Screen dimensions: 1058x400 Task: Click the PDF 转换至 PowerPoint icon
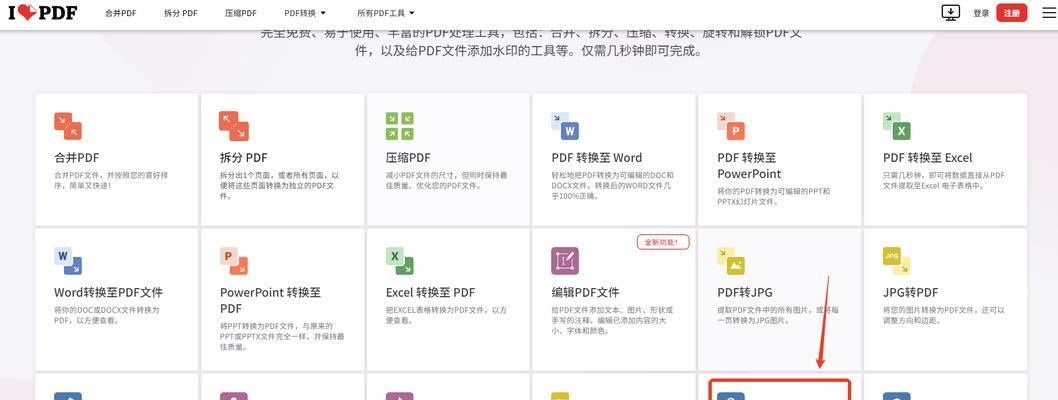[731, 126]
